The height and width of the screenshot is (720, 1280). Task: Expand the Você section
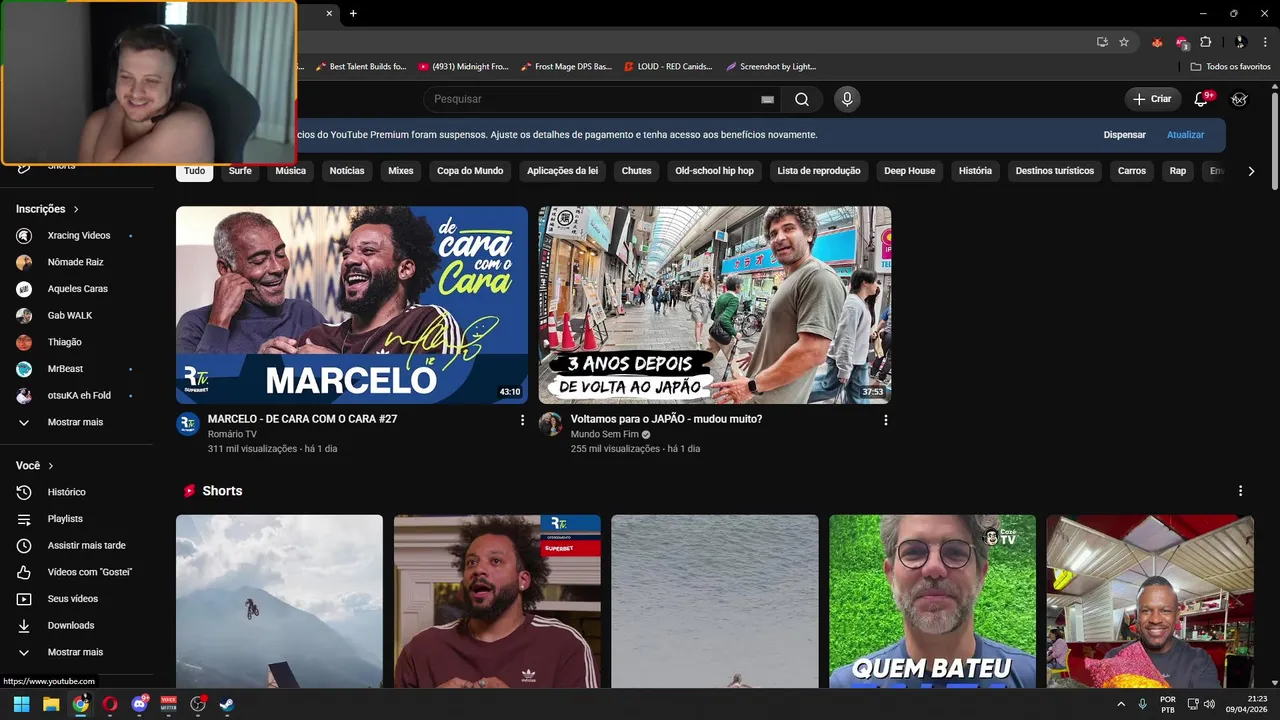click(35, 466)
